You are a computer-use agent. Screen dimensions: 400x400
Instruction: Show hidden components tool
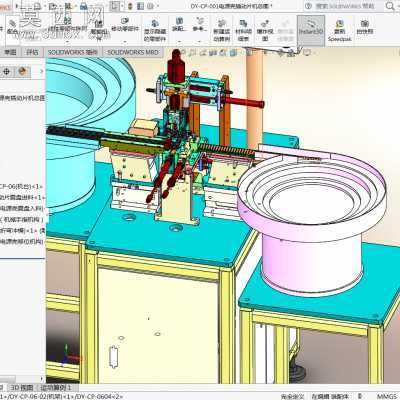click(155, 30)
